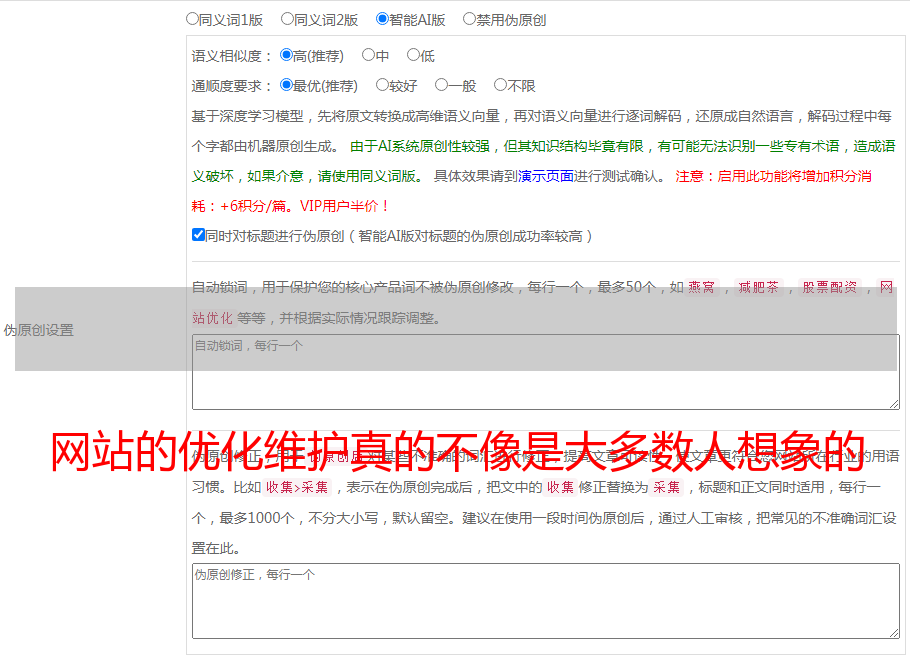Click the 收集>采集 example code
This screenshot has width=911, height=658.
coord(297,487)
